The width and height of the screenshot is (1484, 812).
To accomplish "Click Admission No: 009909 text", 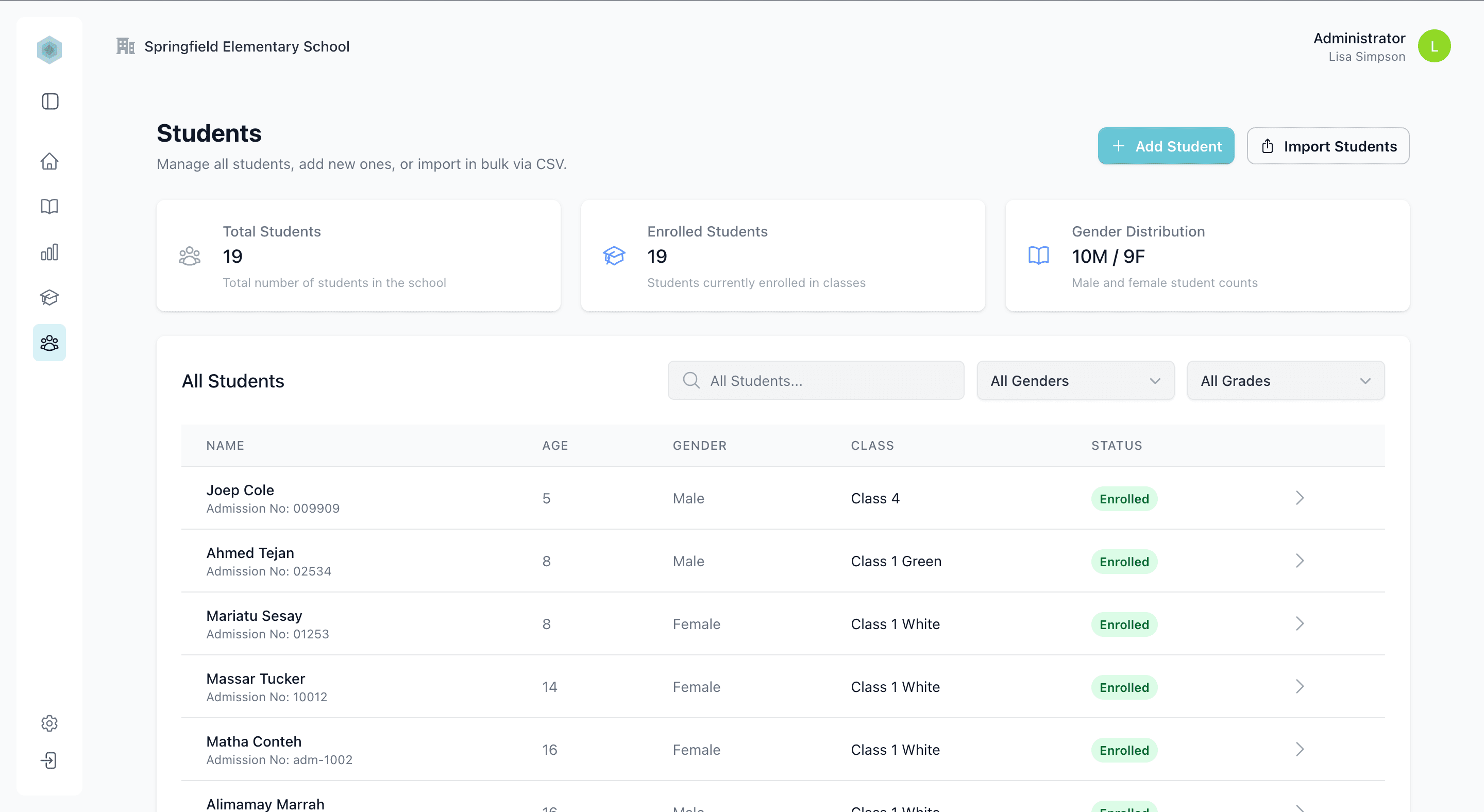I will click(273, 508).
